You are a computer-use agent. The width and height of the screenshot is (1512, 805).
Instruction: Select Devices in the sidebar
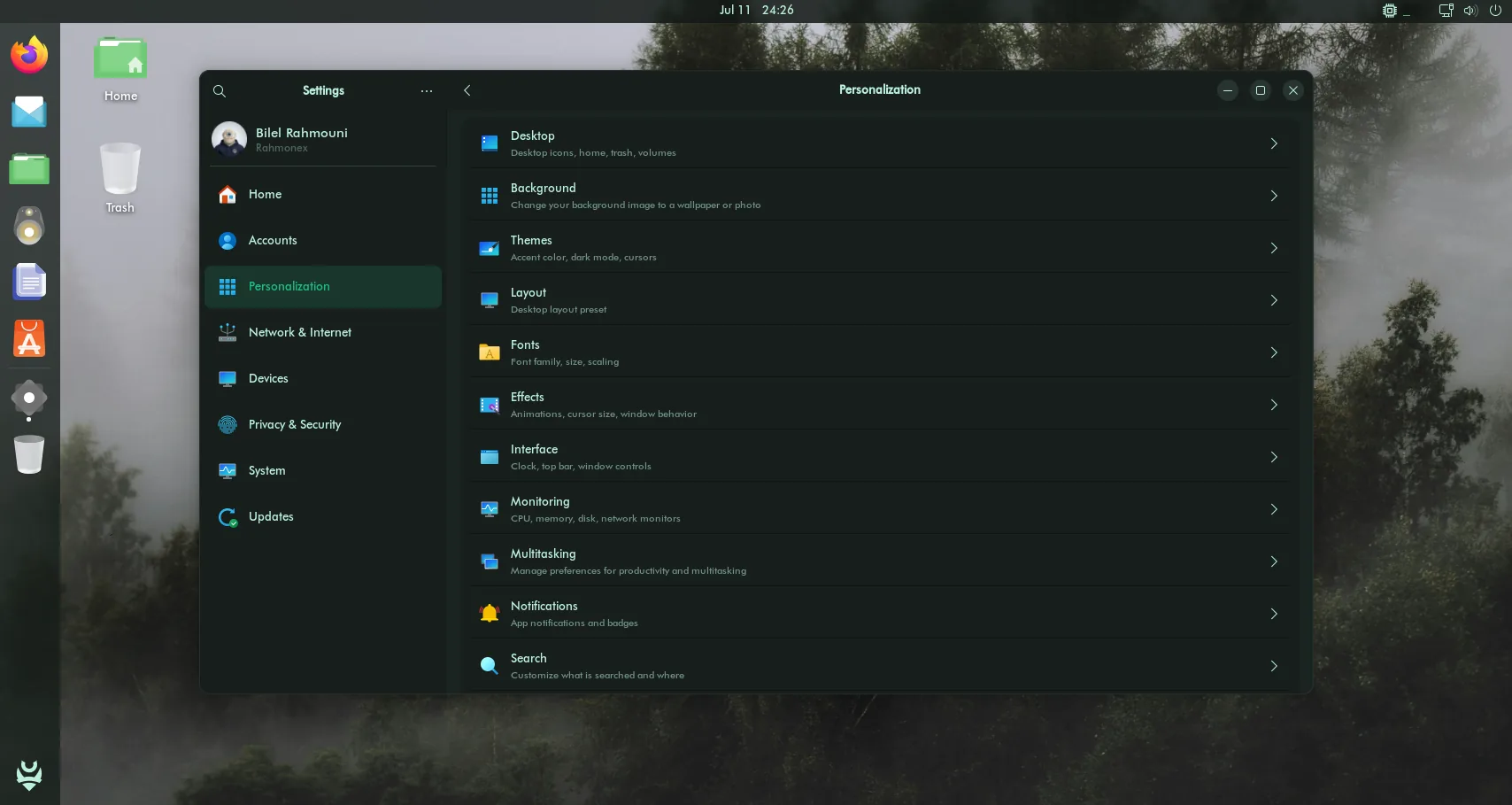[x=323, y=379]
